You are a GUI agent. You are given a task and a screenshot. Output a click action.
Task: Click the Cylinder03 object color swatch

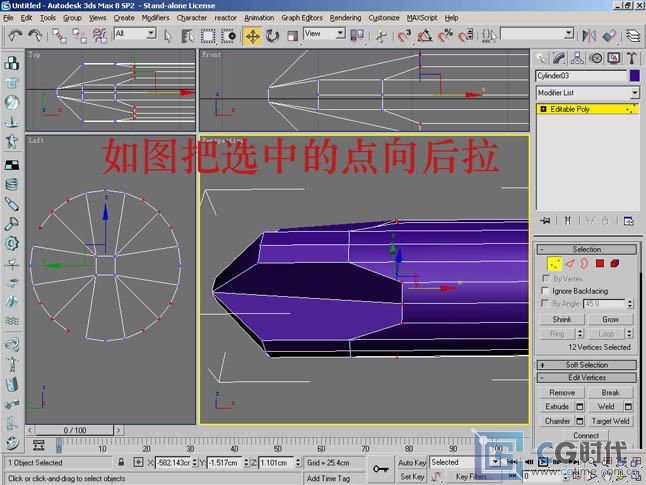pos(634,75)
